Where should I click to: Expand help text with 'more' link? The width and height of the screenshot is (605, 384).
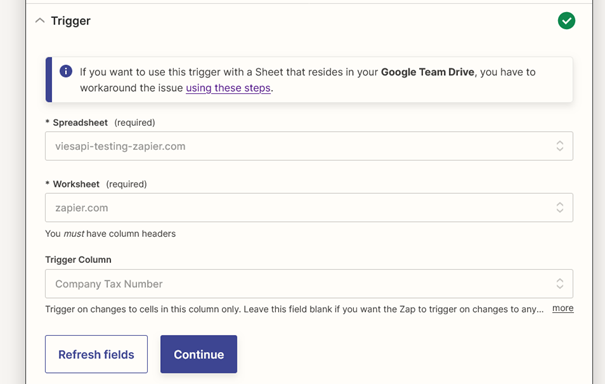pyautogui.click(x=563, y=308)
